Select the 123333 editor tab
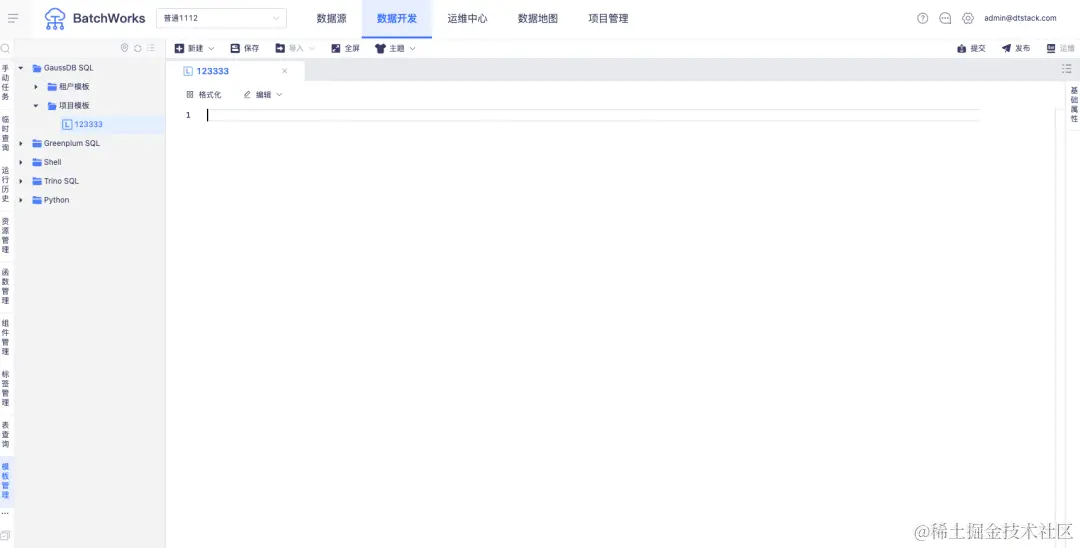The width and height of the screenshot is (1080, 548). [213, 71]
